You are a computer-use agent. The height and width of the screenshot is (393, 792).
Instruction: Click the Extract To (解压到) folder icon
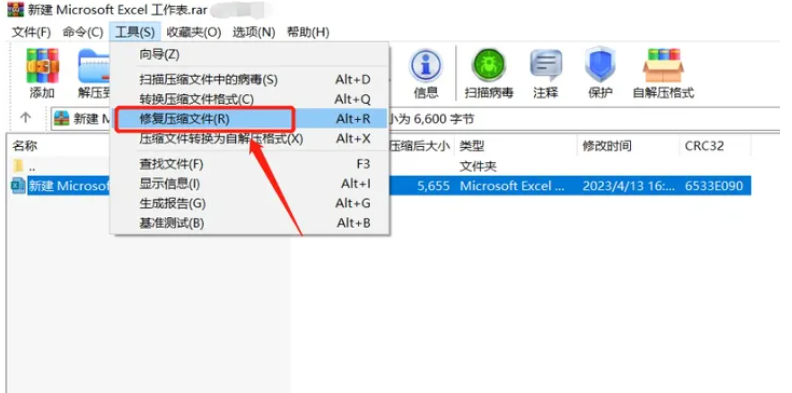(x=94, y=66)
